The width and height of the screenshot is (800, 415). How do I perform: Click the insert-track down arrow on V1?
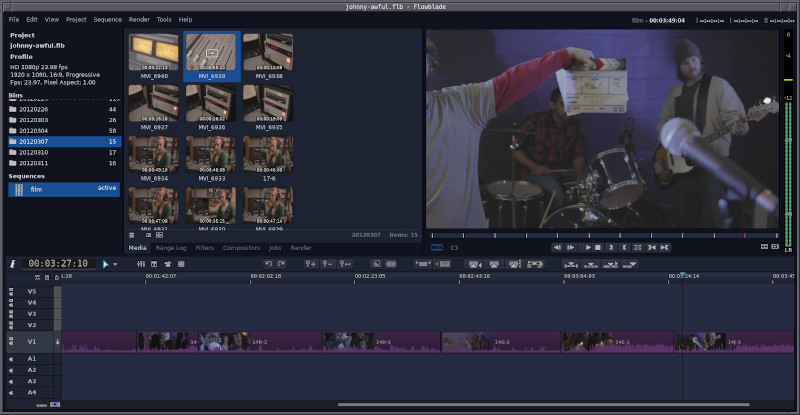[58, 342]
